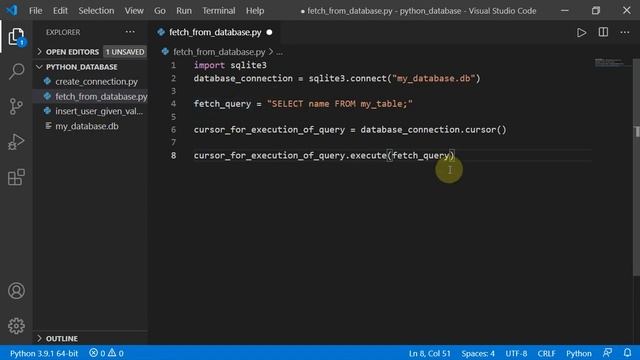
Task: Open the Selection menu
Action: coord(96,11)
